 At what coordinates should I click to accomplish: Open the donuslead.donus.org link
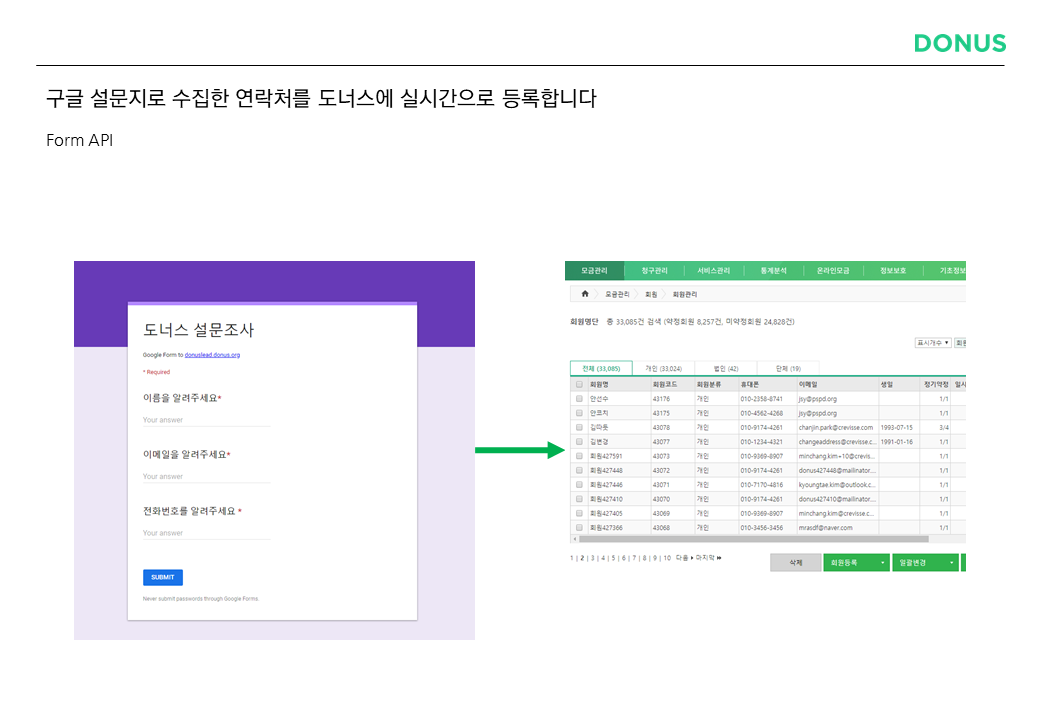212,355
